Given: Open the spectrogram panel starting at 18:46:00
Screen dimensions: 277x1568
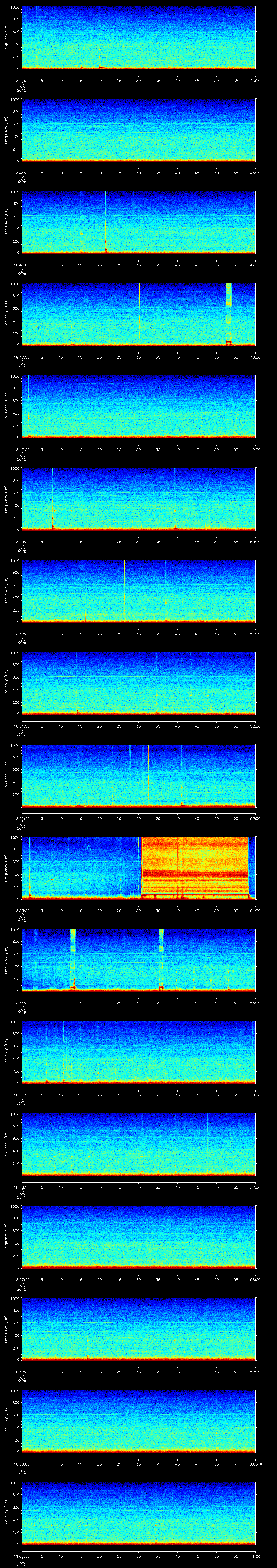Looking at the screenshot, I should click(139, 222).
